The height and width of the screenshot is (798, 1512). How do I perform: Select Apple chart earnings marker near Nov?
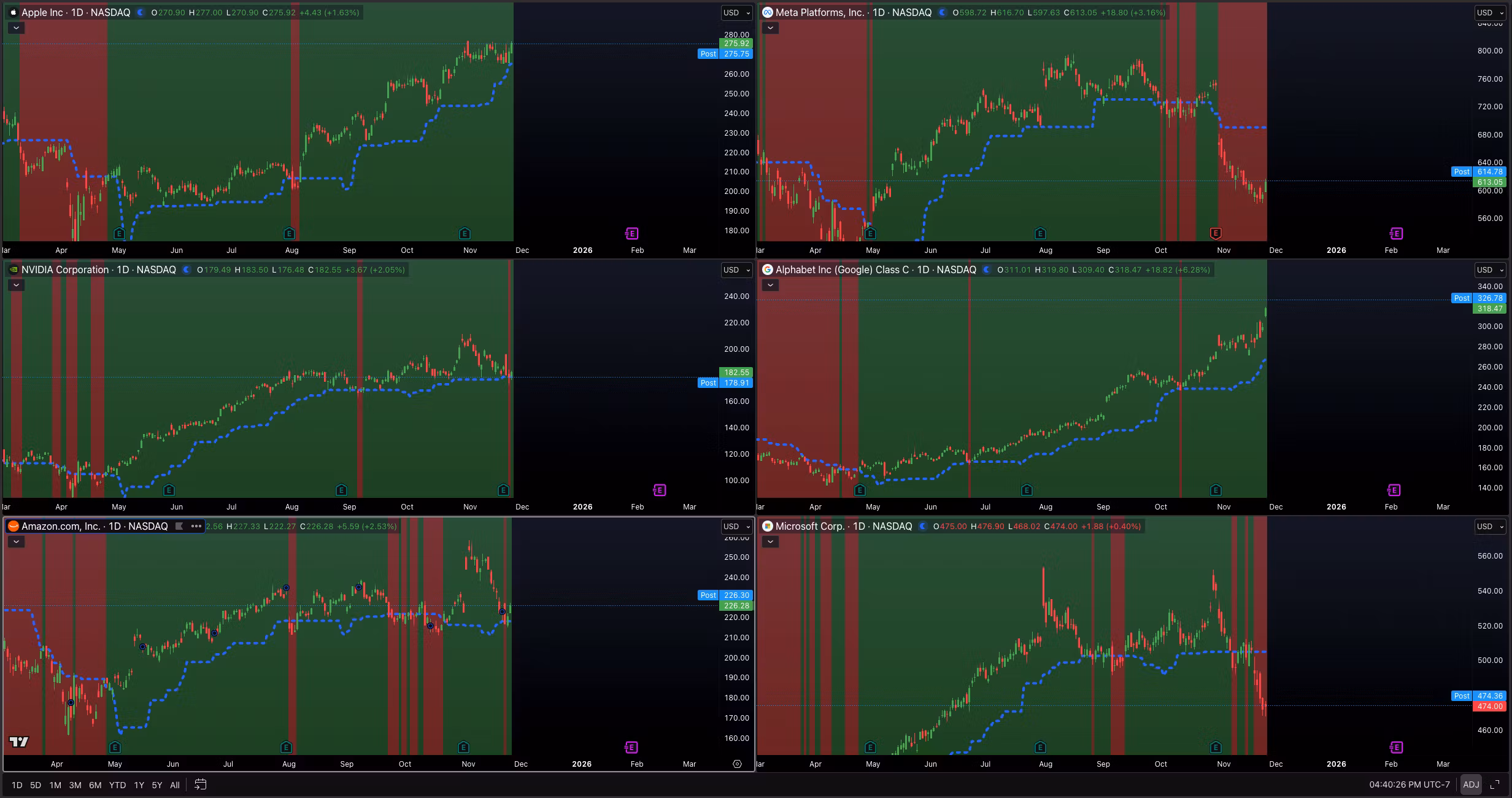tap(465, 233)
